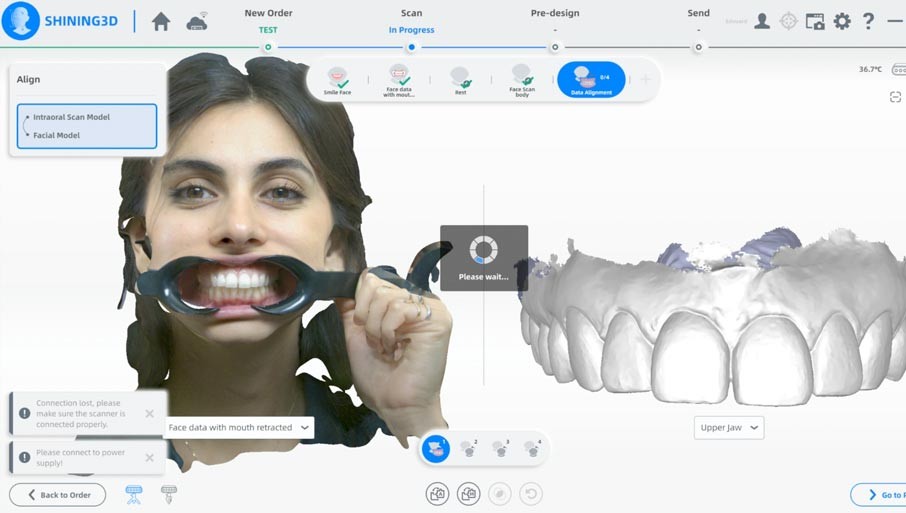This screenshot has height=513, width=906.
Task: Open the help question mark
Action: [868, 21]
